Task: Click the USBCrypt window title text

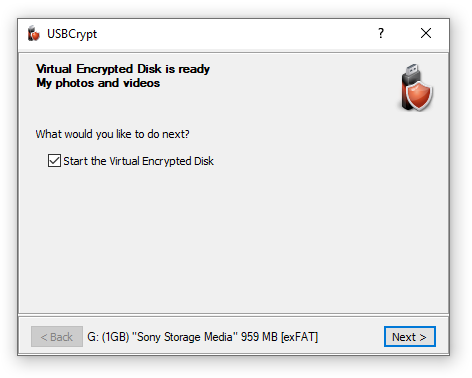Action: coord(72,34)
